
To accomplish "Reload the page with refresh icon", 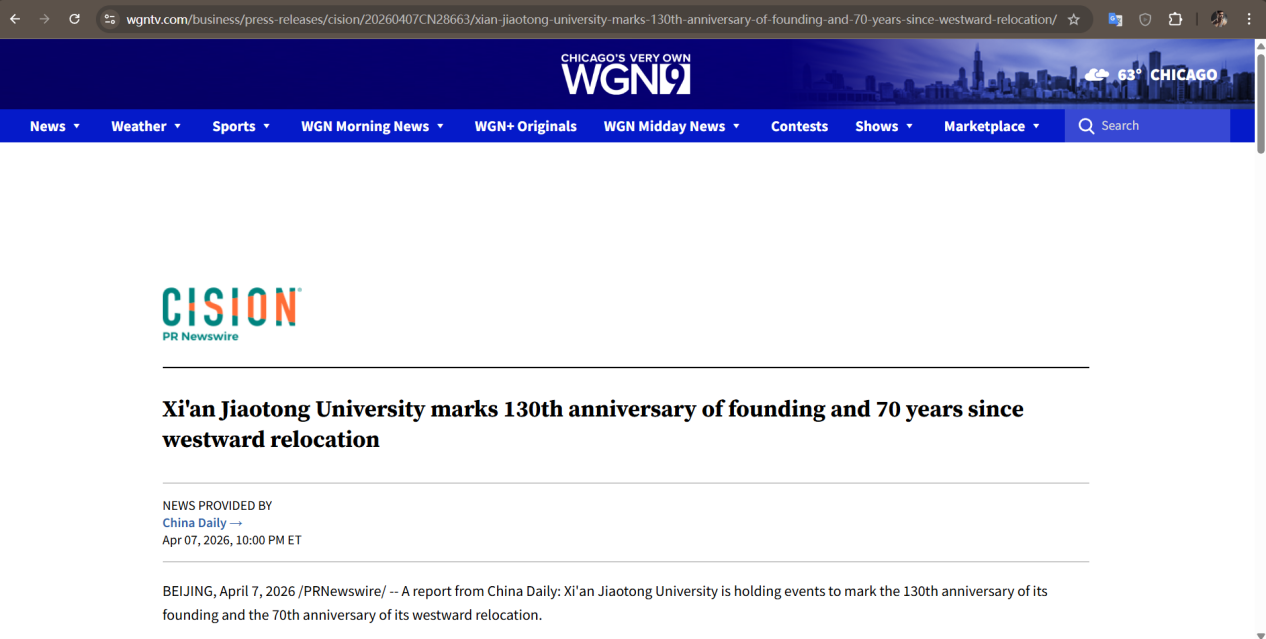I will [74, 19].
